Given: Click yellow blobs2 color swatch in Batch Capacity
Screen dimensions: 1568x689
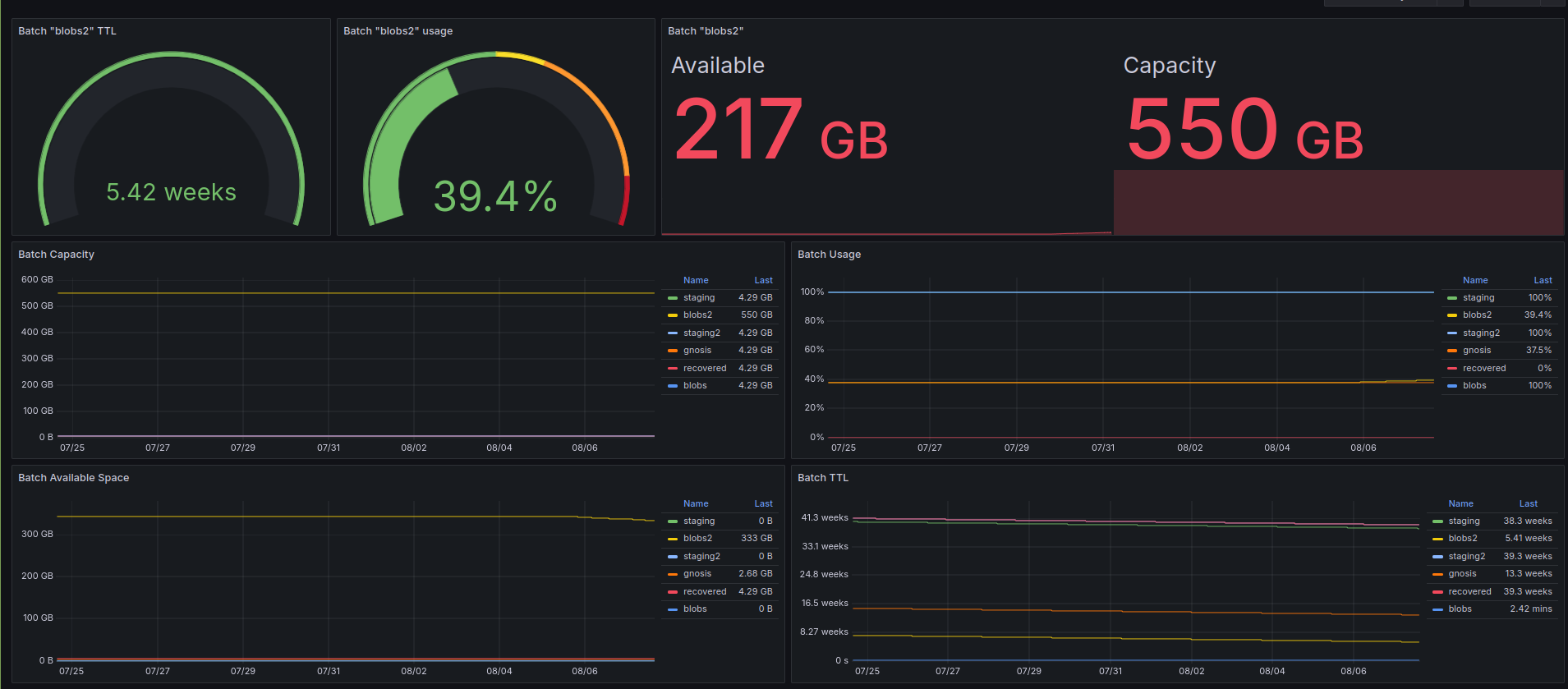Looking at the screenshot, I should (673, 315).
